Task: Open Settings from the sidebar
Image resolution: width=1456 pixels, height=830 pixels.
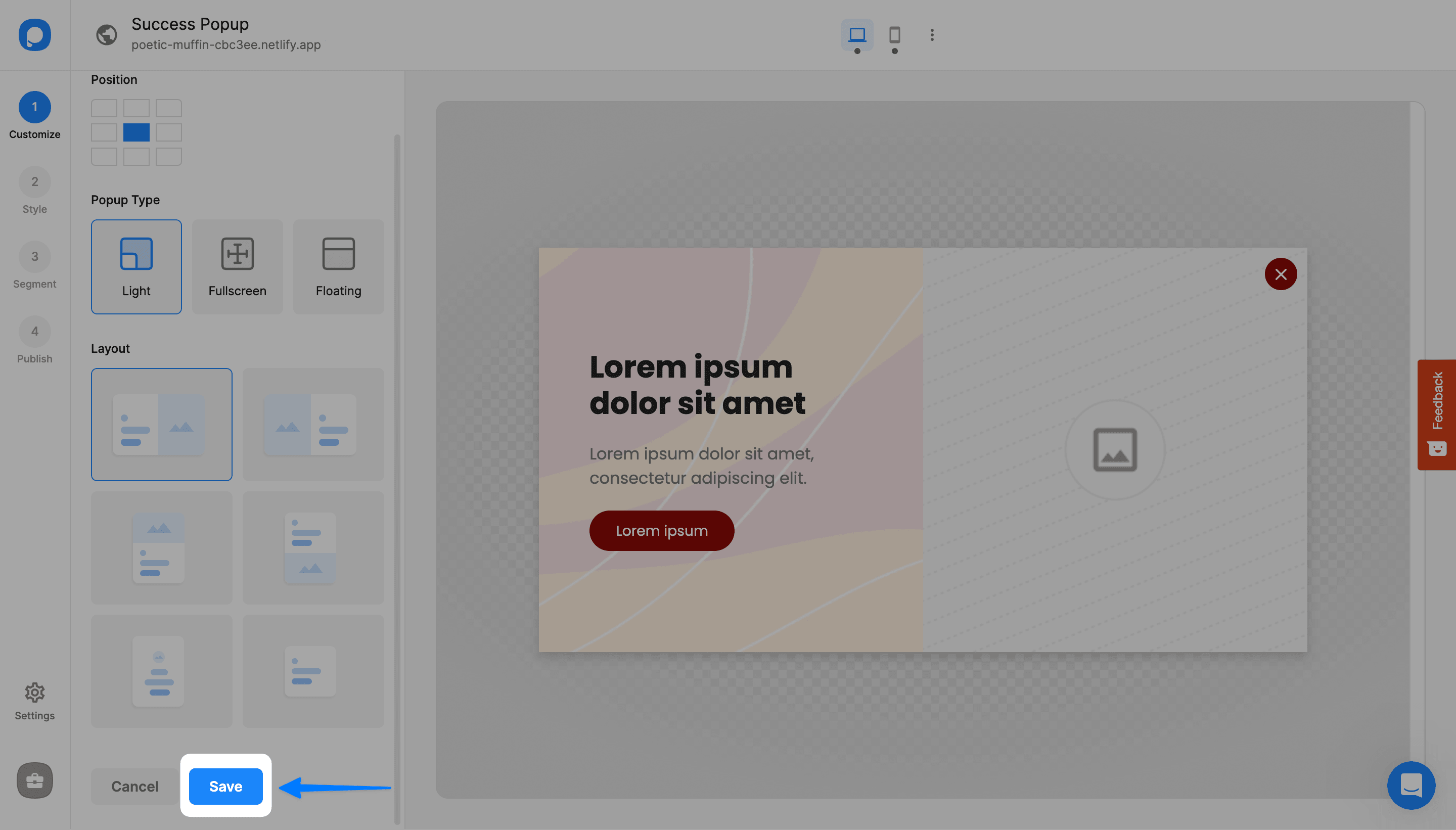Action: 34,701
